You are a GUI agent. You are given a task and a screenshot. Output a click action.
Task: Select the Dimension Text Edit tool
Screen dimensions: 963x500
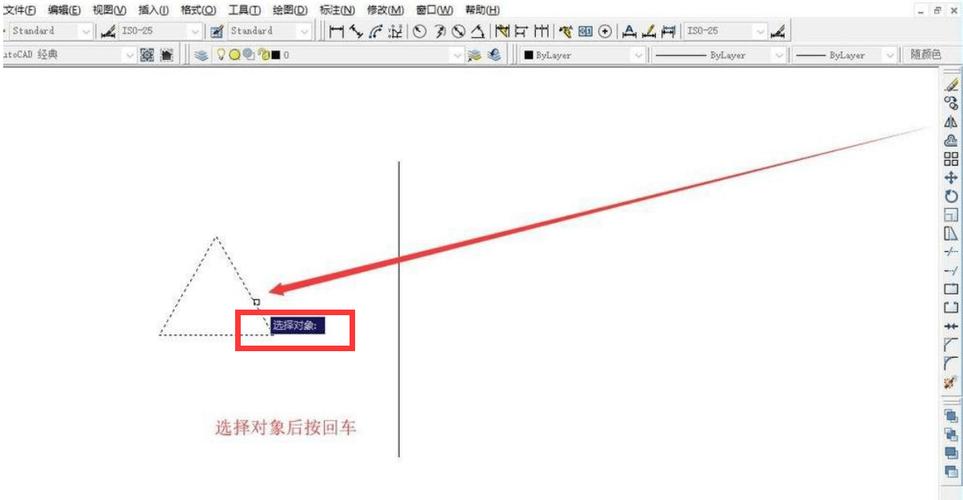click(649, 31)
